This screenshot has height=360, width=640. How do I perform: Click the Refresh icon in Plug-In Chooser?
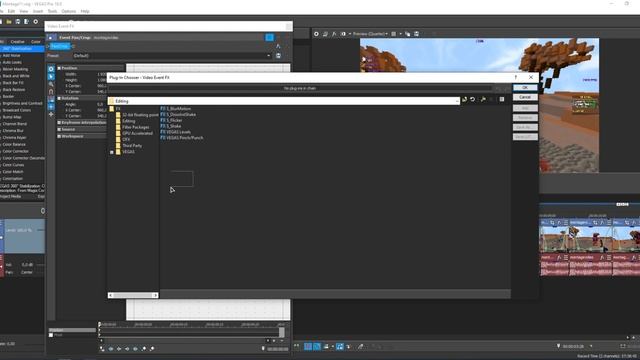473,99
